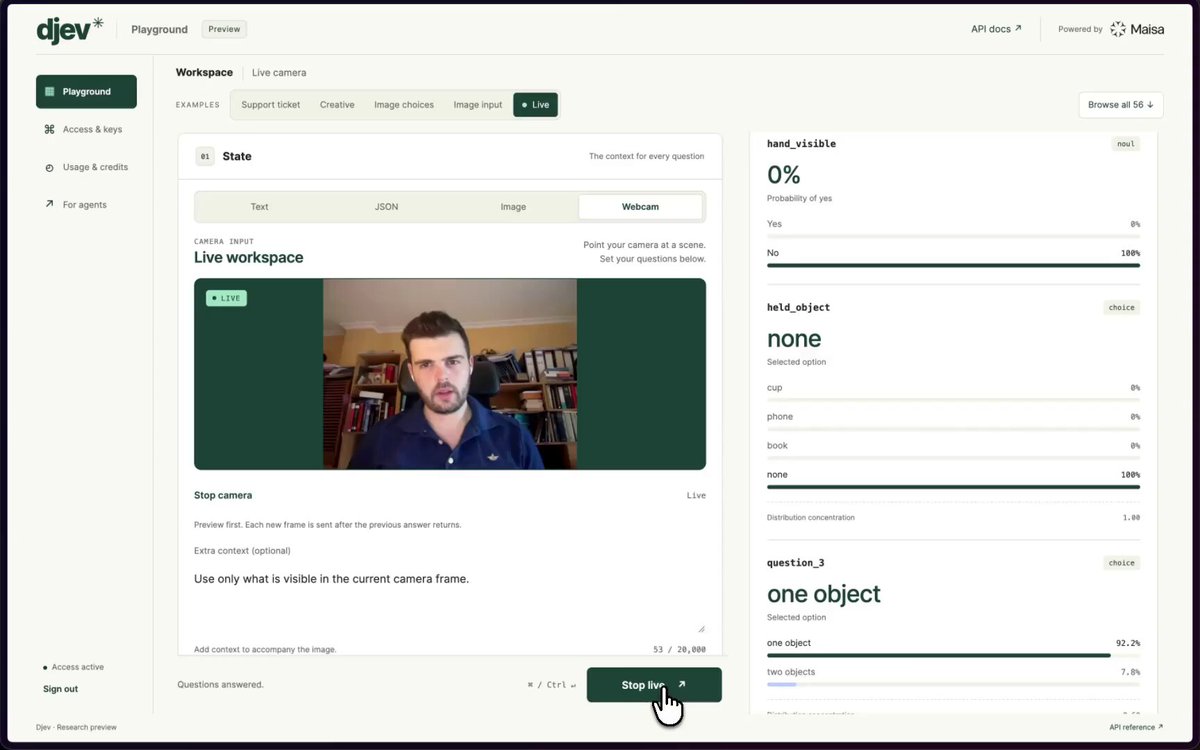Click the Usage & credits icon
The height and width of the screenshot is (750, 1200).
pos(49,167)
